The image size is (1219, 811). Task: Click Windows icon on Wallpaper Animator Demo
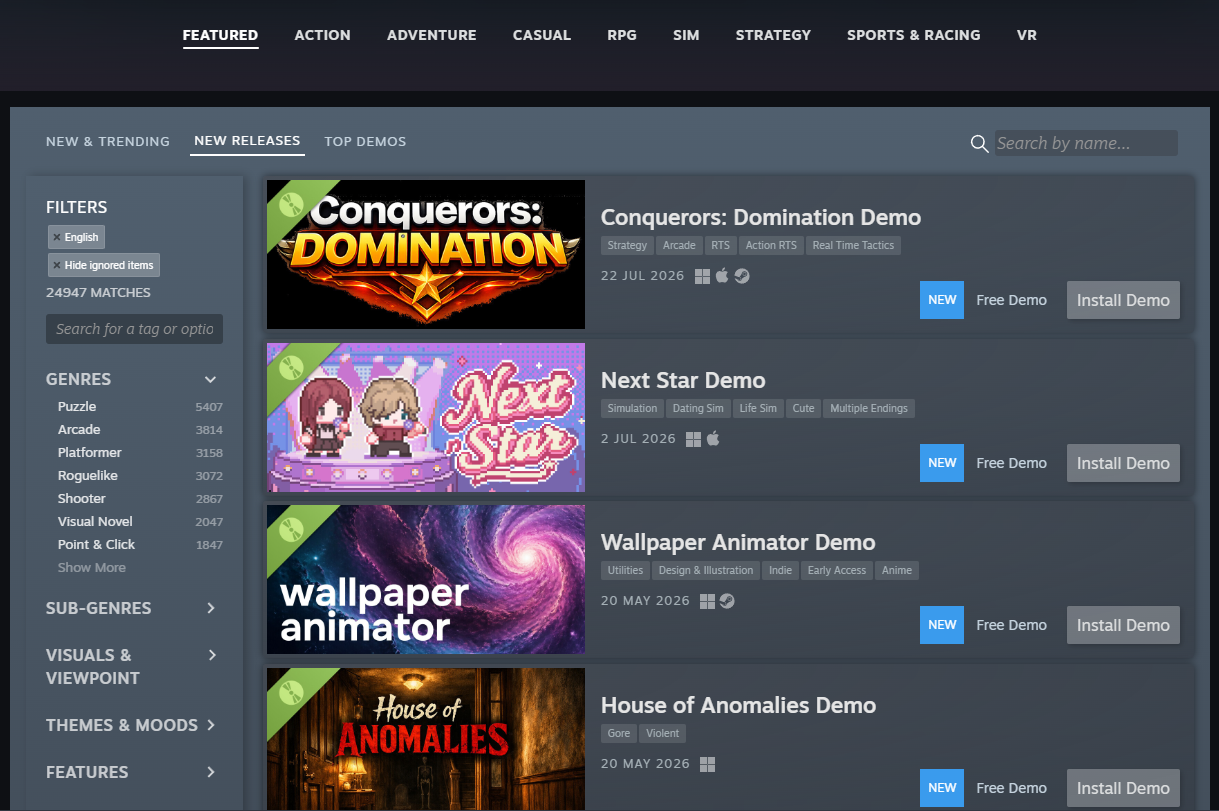coord(707,601)
